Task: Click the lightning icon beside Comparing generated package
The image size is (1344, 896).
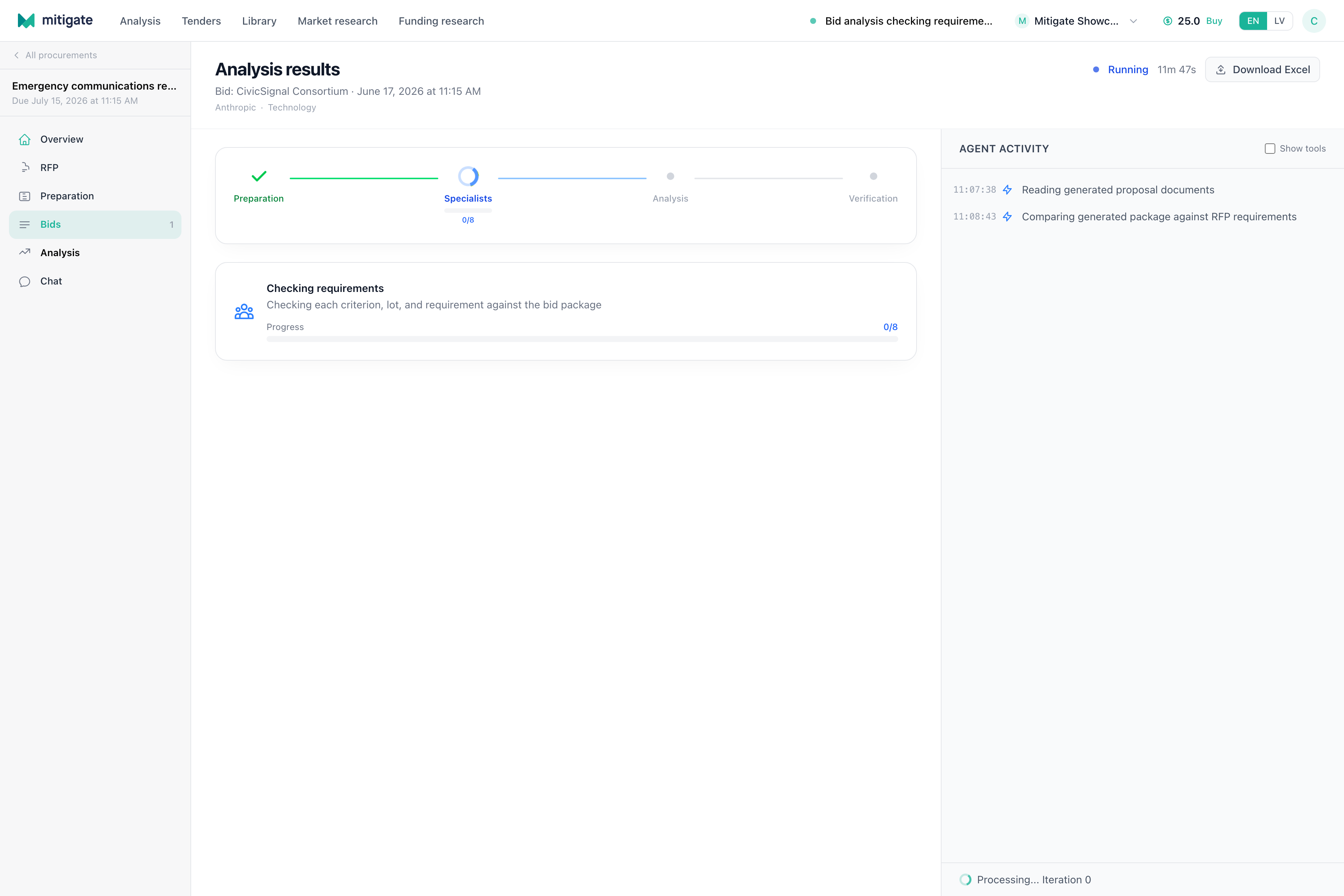Action: [1007, 217]
